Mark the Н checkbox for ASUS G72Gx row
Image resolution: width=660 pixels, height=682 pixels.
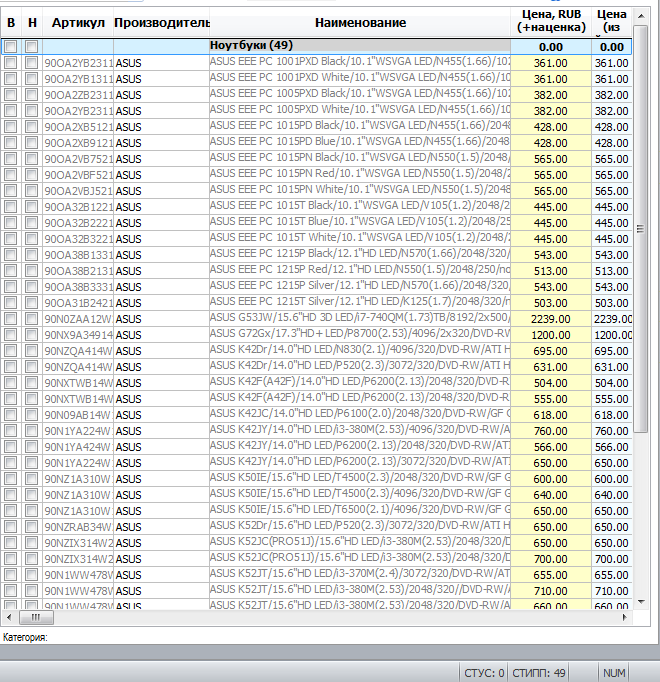tap(31, 334)
